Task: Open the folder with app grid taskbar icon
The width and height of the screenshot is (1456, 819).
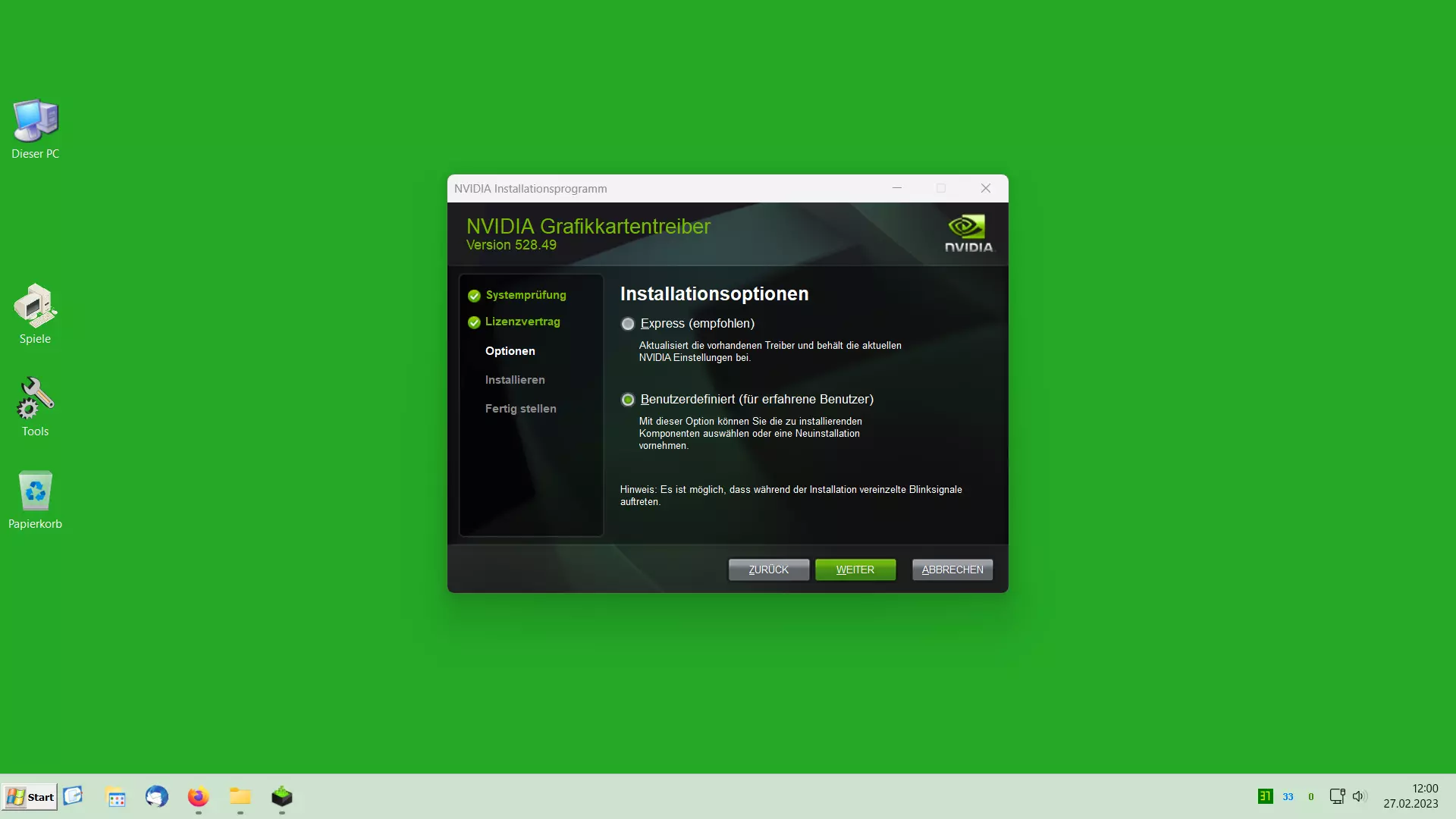Action: [x=116, y=797]
